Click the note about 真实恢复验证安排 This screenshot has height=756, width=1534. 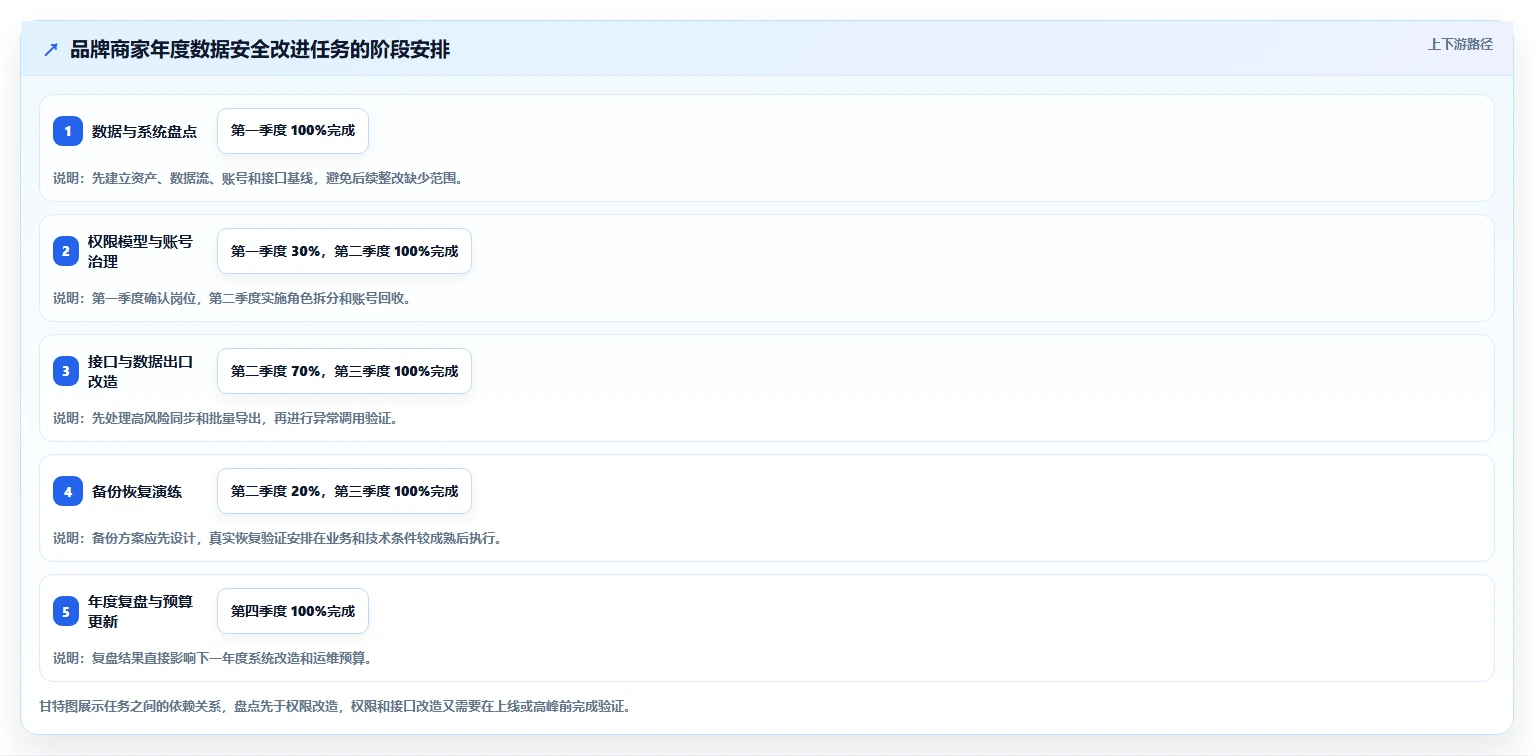(x=277, y=538)
